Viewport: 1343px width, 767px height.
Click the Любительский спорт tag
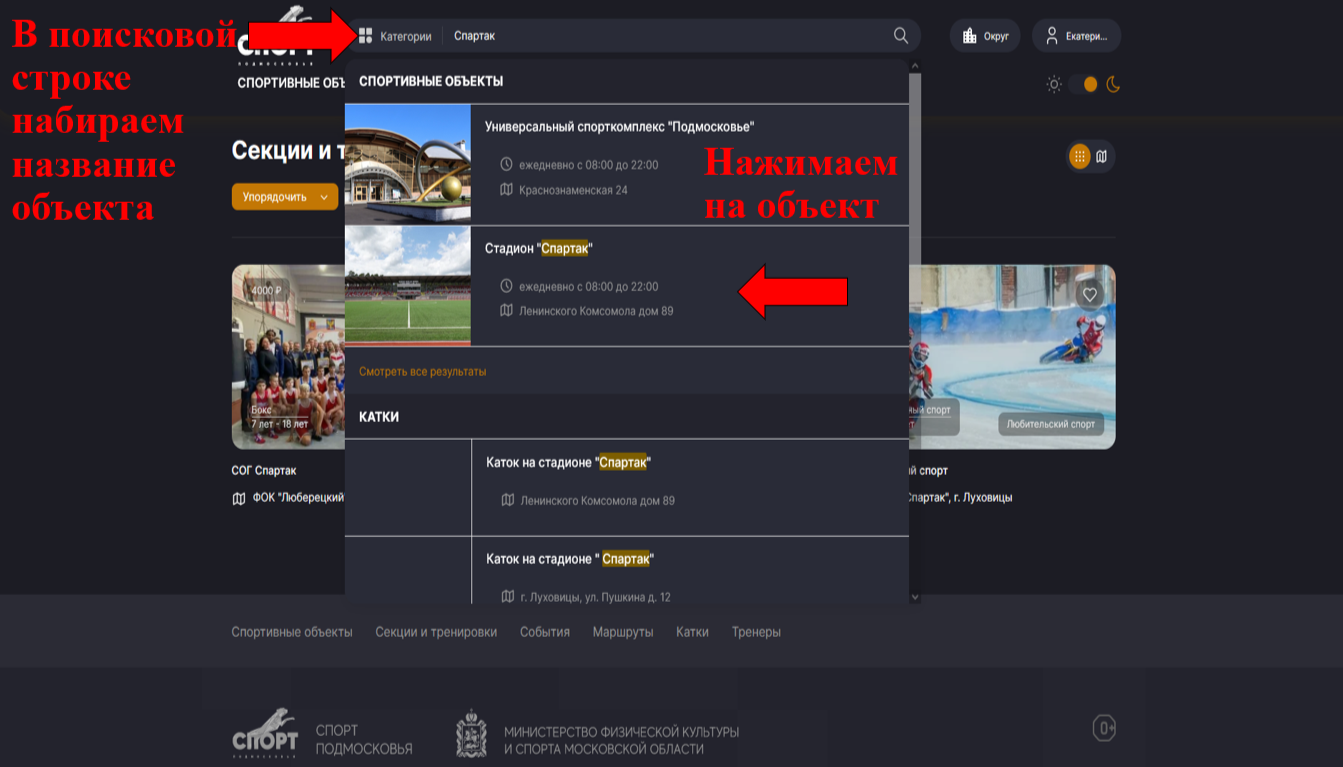coord(1051,424)
